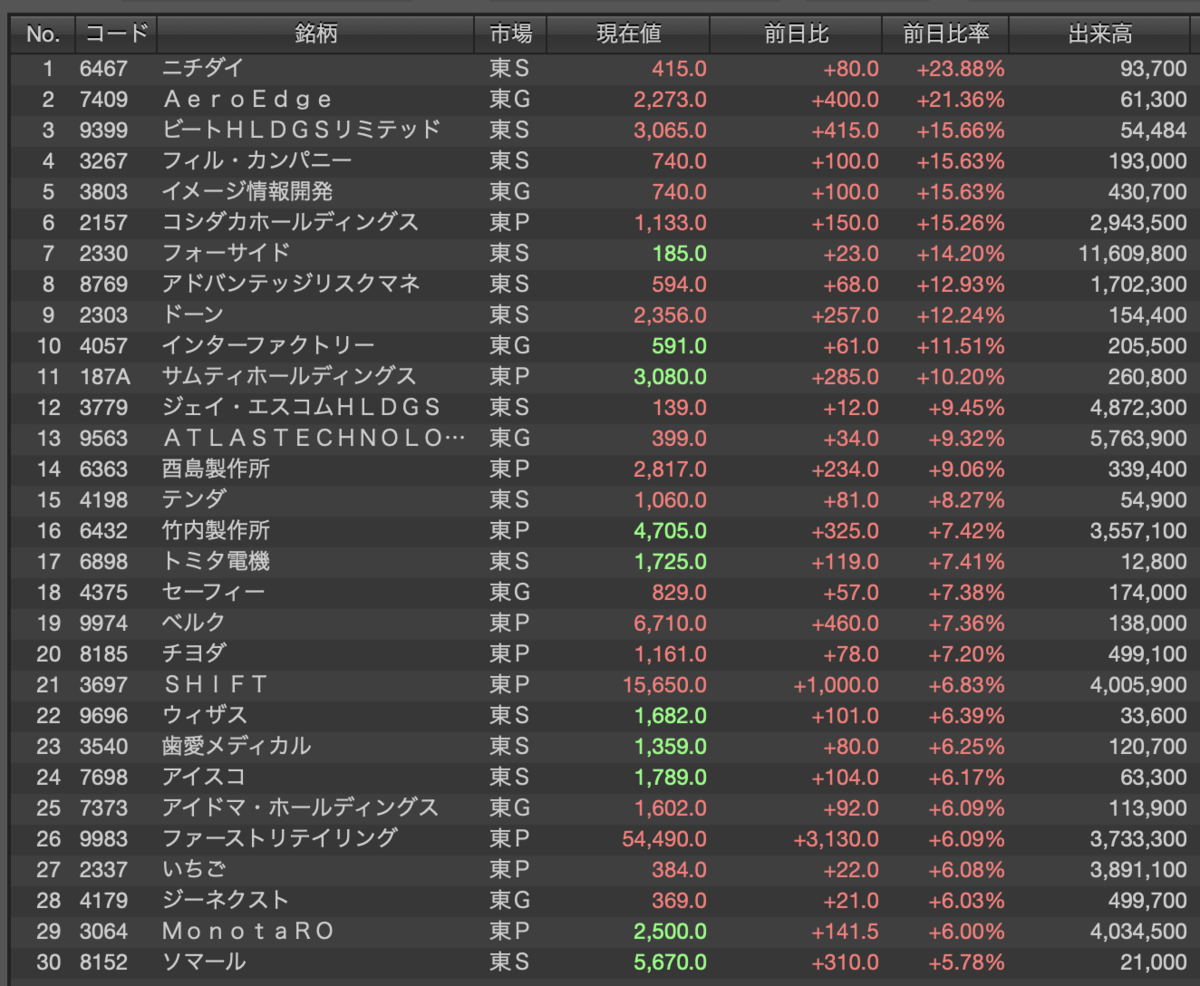Click current price 4,705.0
1200x986 pixels.
click(x=670, y=531)
